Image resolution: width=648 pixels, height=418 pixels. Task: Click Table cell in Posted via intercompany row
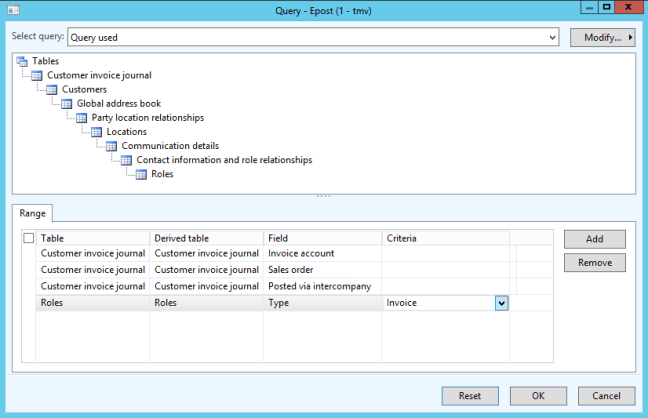point(93,287)
